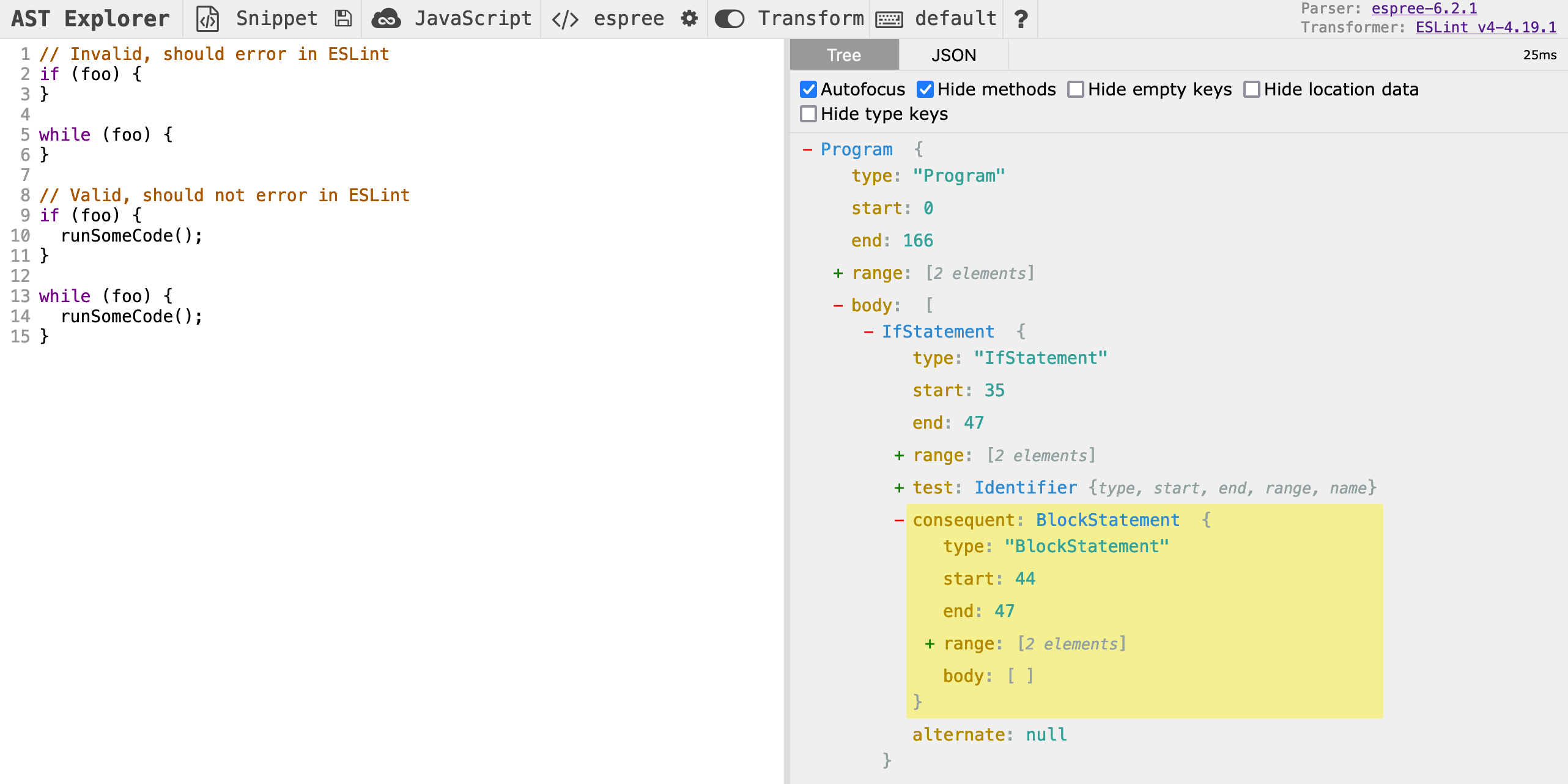Click the Snippet file icon
The image size is (1568, 784).
207,19
